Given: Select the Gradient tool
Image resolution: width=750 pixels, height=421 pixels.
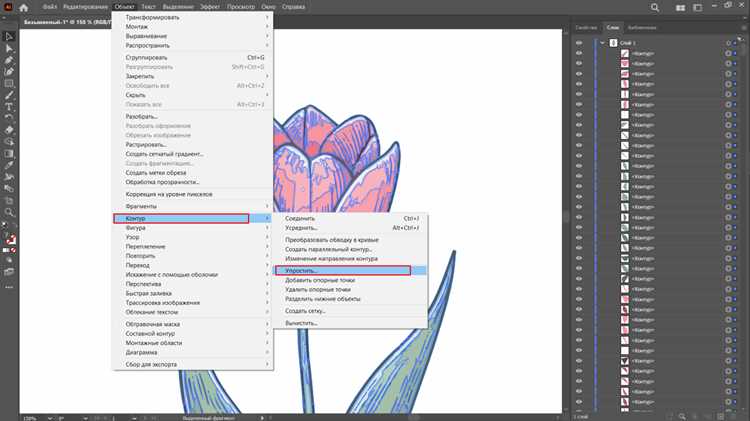Looking at the screenshot, I should click(x=9, y=154).
